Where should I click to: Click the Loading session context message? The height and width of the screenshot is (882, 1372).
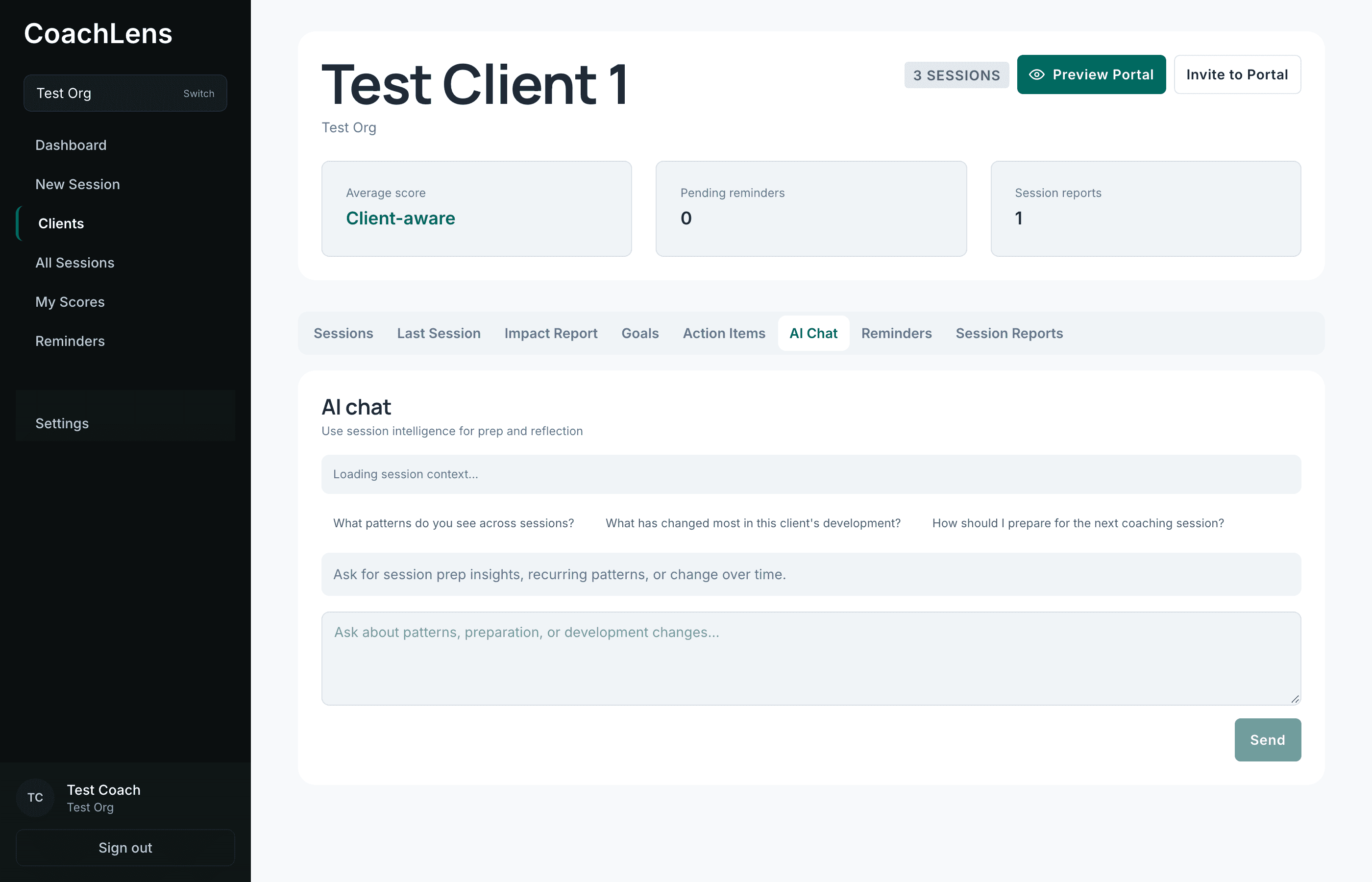(x=811, y=474)
